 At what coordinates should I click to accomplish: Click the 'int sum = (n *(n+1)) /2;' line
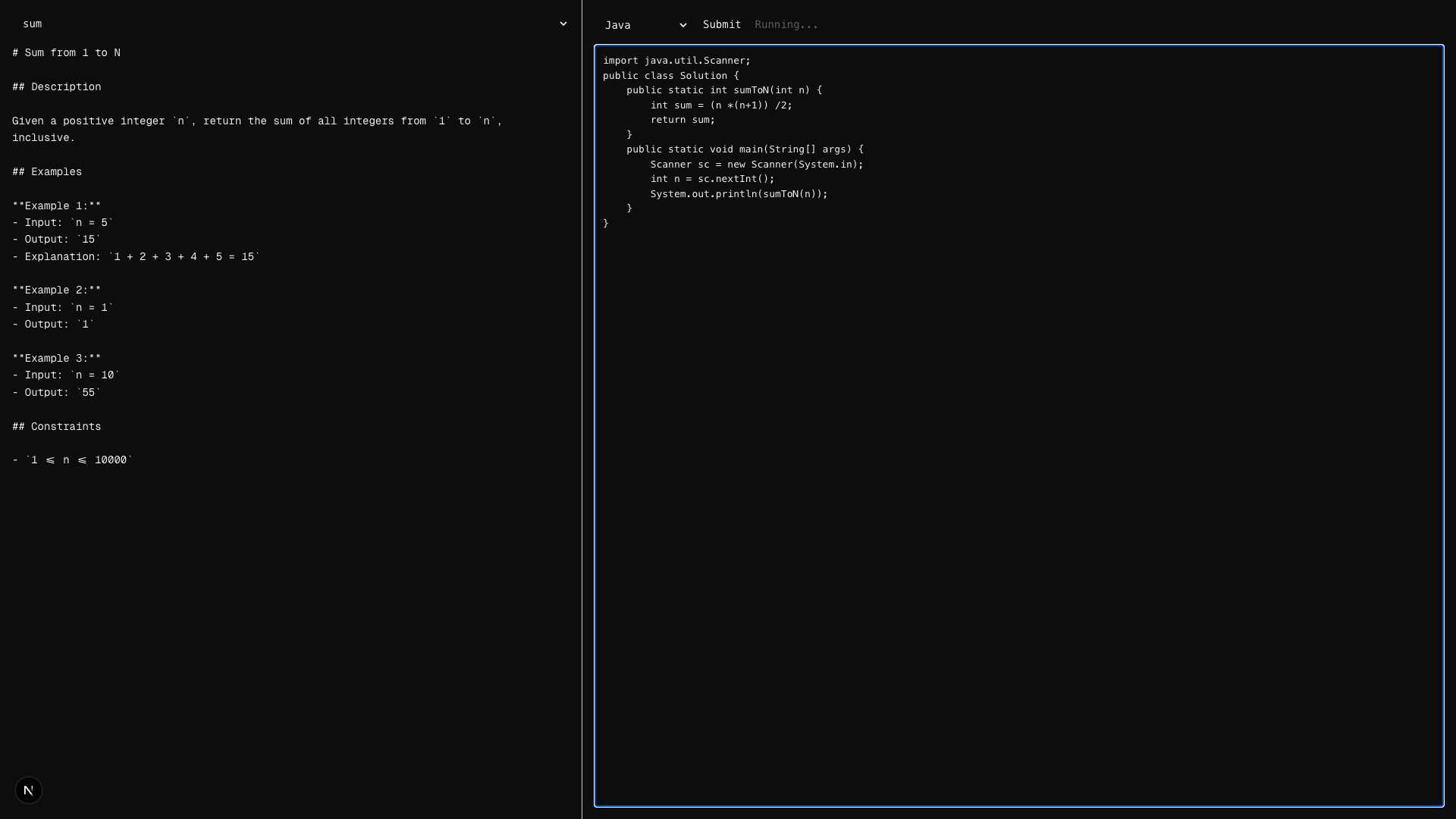(x=721, y=105)
